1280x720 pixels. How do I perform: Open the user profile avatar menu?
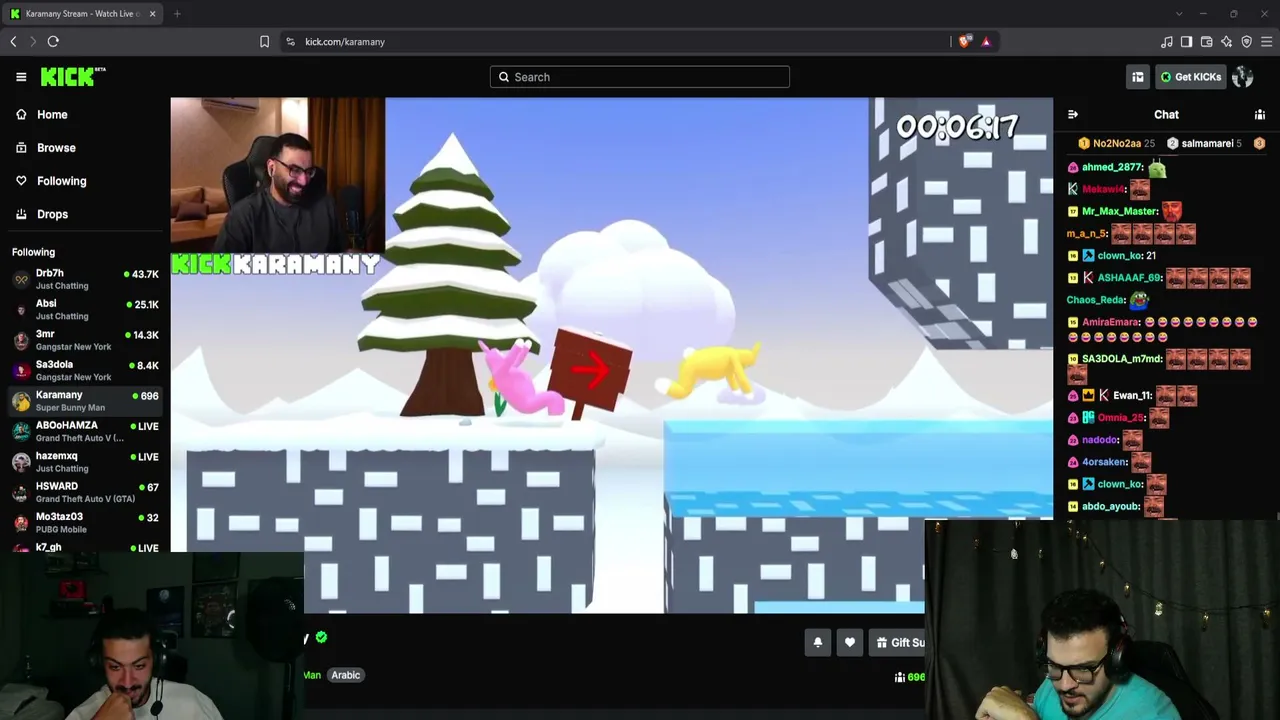point(1243,77)
